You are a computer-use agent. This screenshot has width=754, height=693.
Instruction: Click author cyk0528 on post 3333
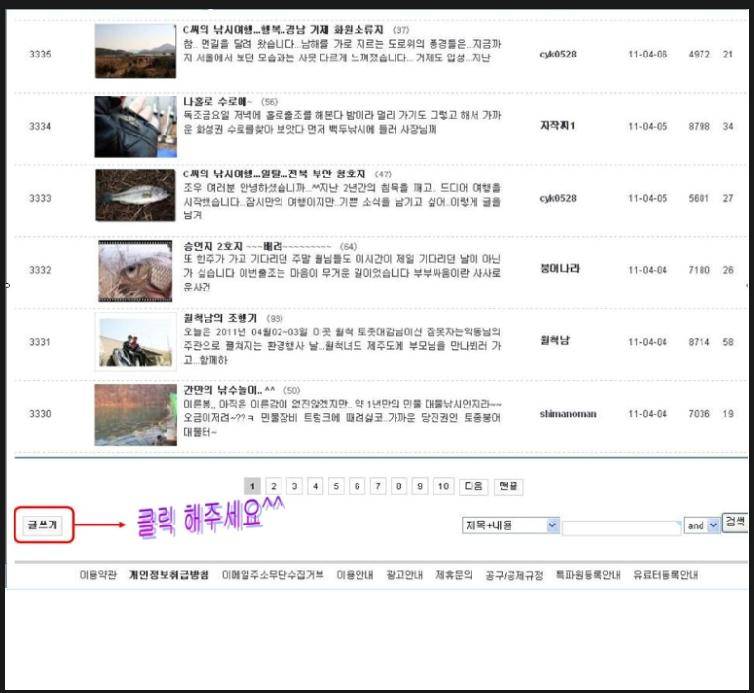coord(558,198)
